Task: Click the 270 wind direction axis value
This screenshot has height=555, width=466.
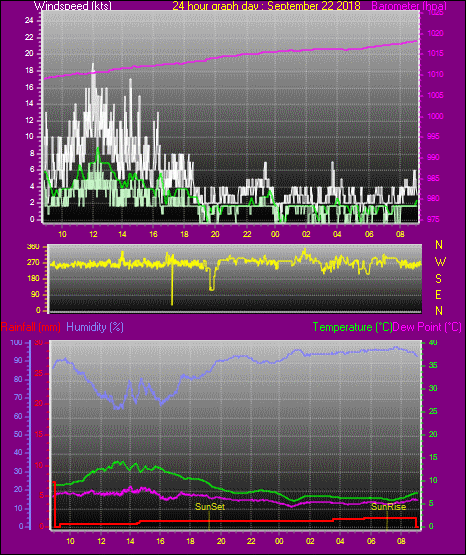Action: pyautogui.click(x=33, y=263)
